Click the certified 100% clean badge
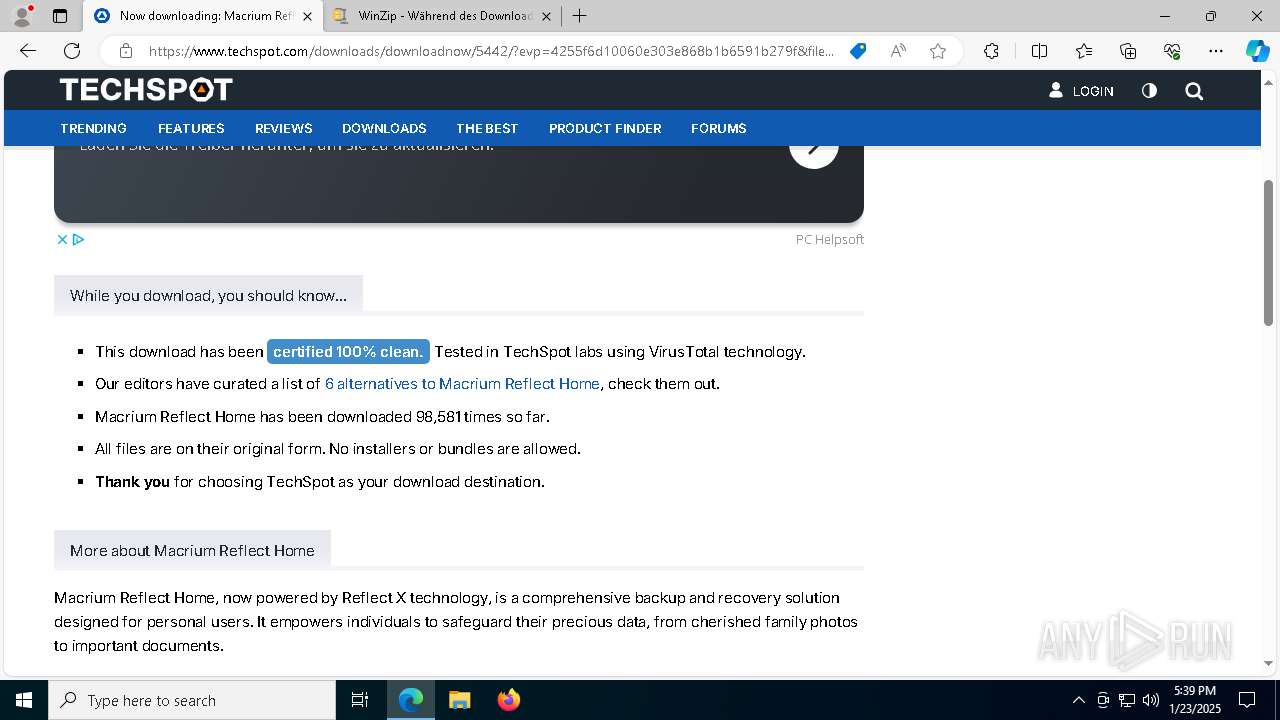 [x=348, y=351]
